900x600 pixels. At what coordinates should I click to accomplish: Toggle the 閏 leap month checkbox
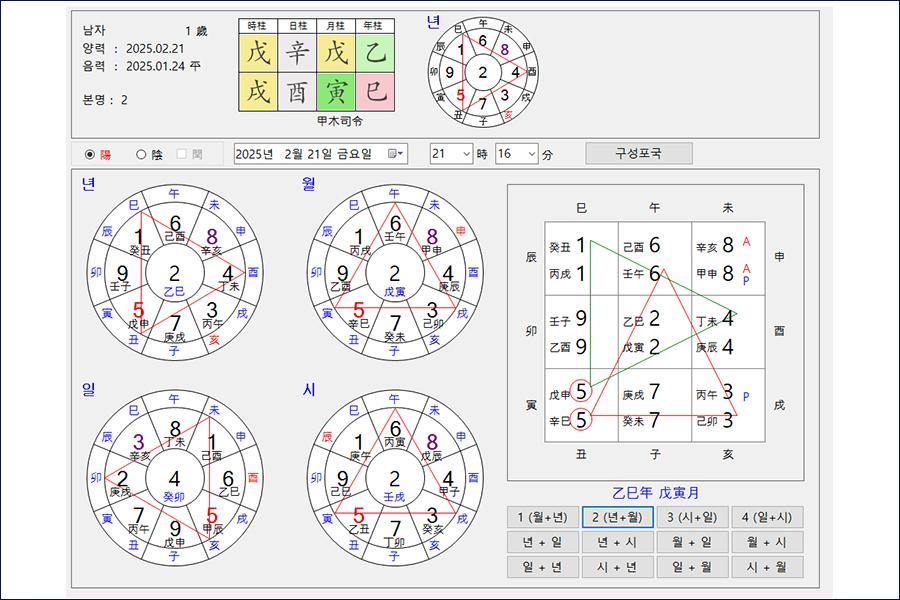182,154
